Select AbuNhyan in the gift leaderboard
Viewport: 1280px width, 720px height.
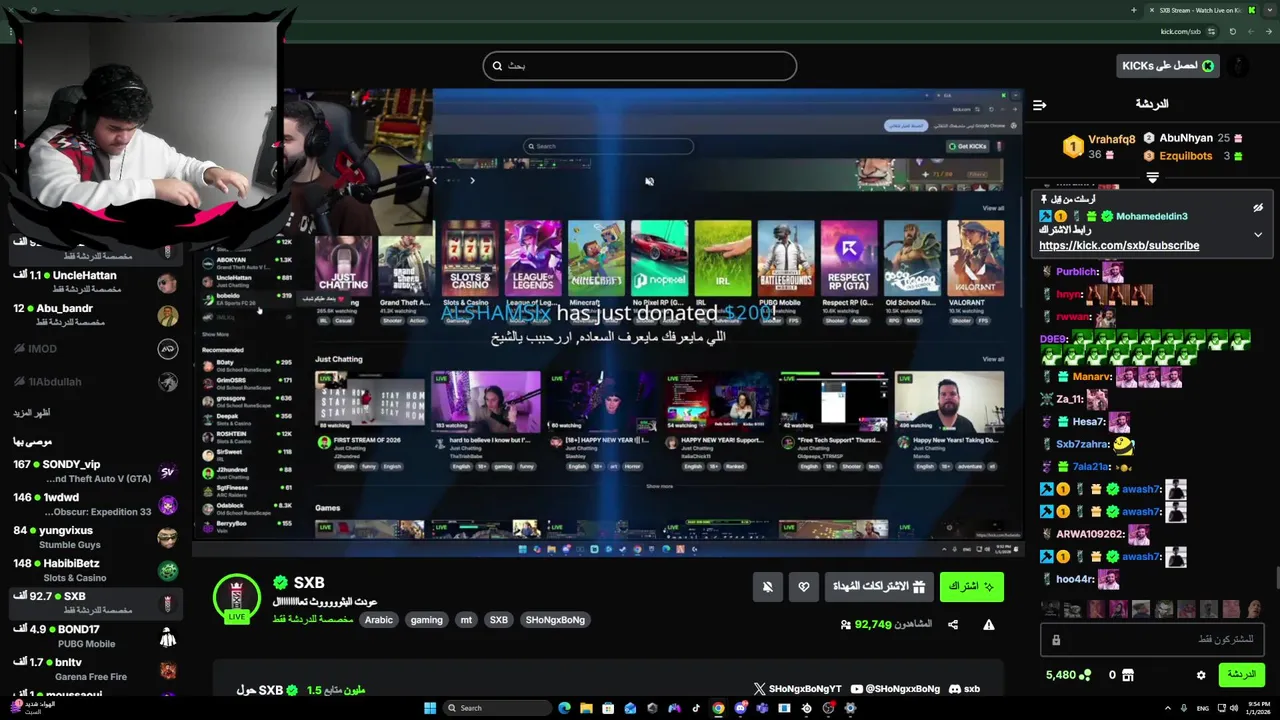[x=1193, y=138]
